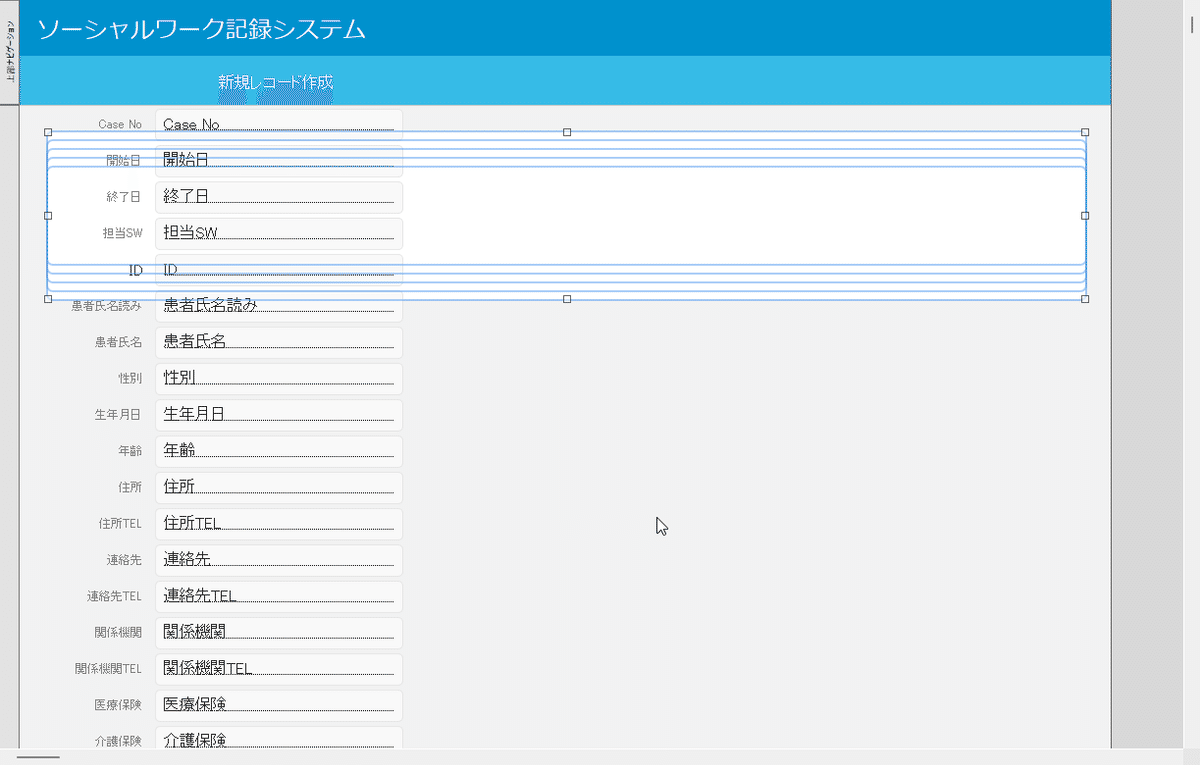The image size is (1200, 765).
Task: Click the 関係機関TEL input field
Action: 279,668
